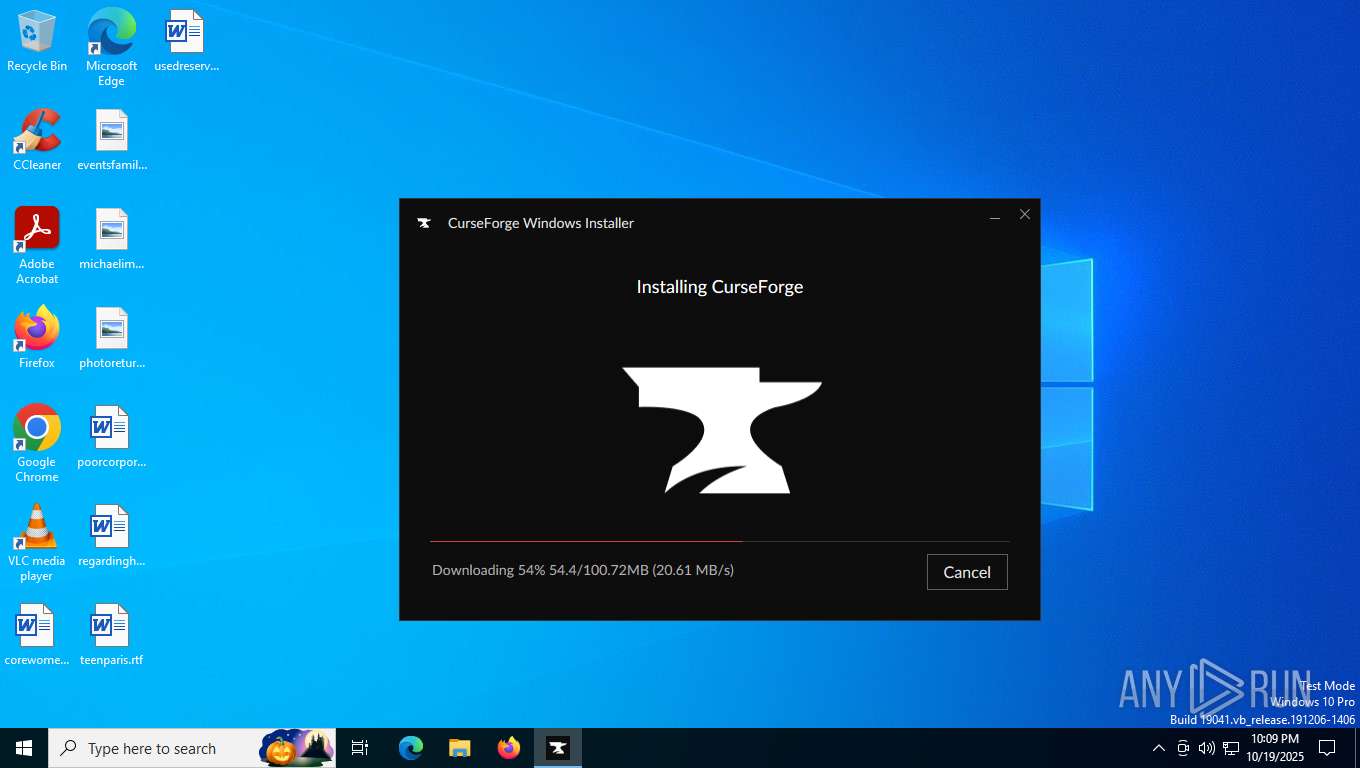Launch Firefox from the taskbar
Viewport: 1360px width, 768px height.
(509, 748)
